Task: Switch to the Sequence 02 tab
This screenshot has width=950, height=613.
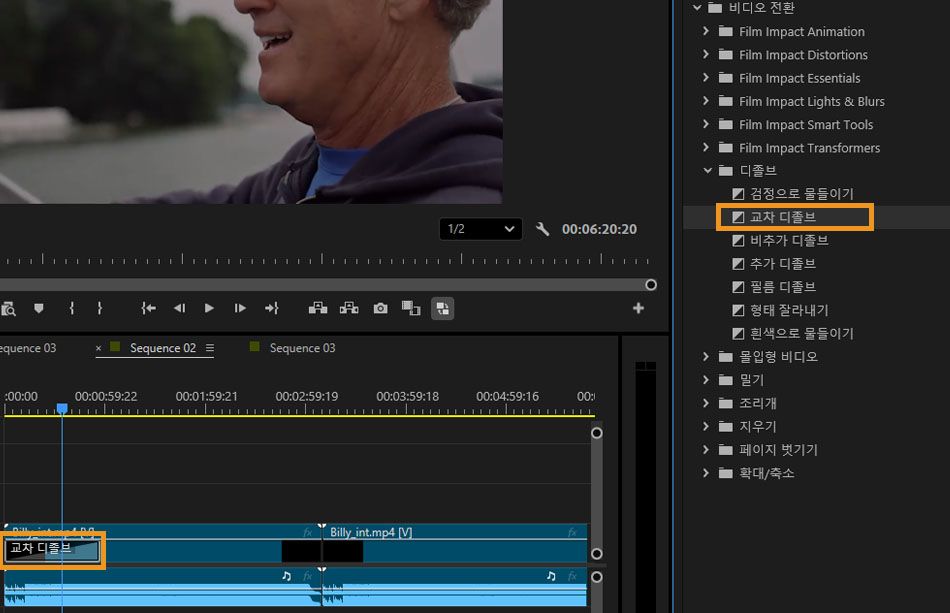Action: pos(162,348)
